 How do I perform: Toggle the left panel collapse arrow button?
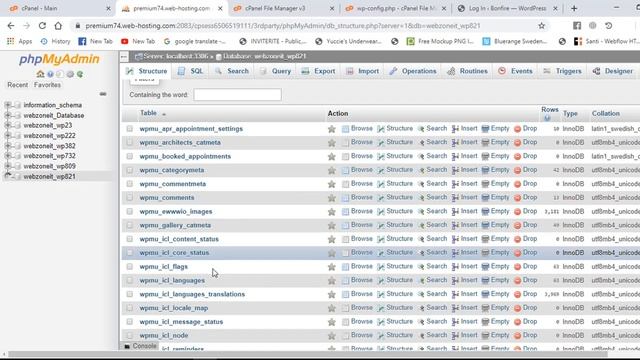point(124,56)
